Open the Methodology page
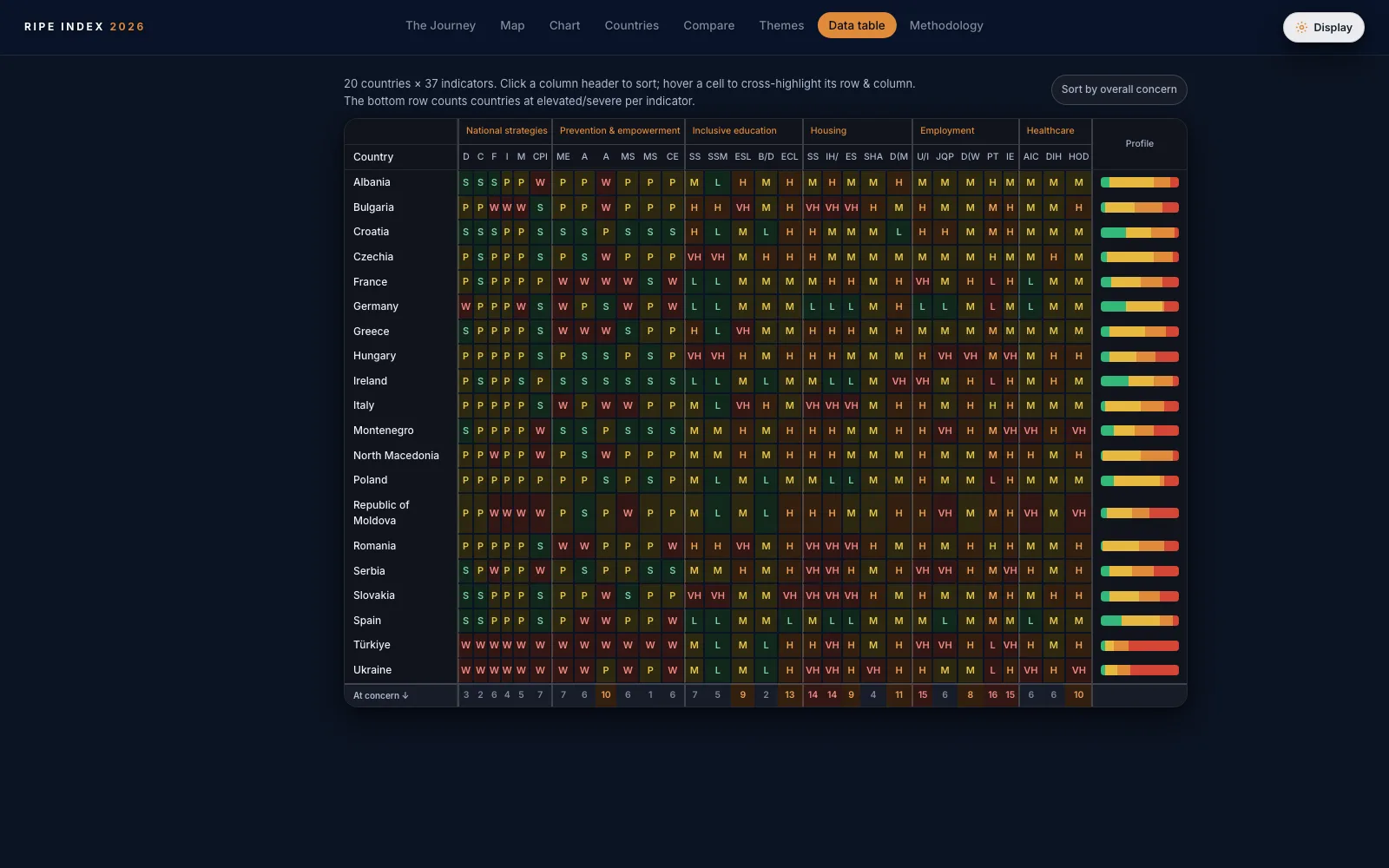 pos(946,25)
